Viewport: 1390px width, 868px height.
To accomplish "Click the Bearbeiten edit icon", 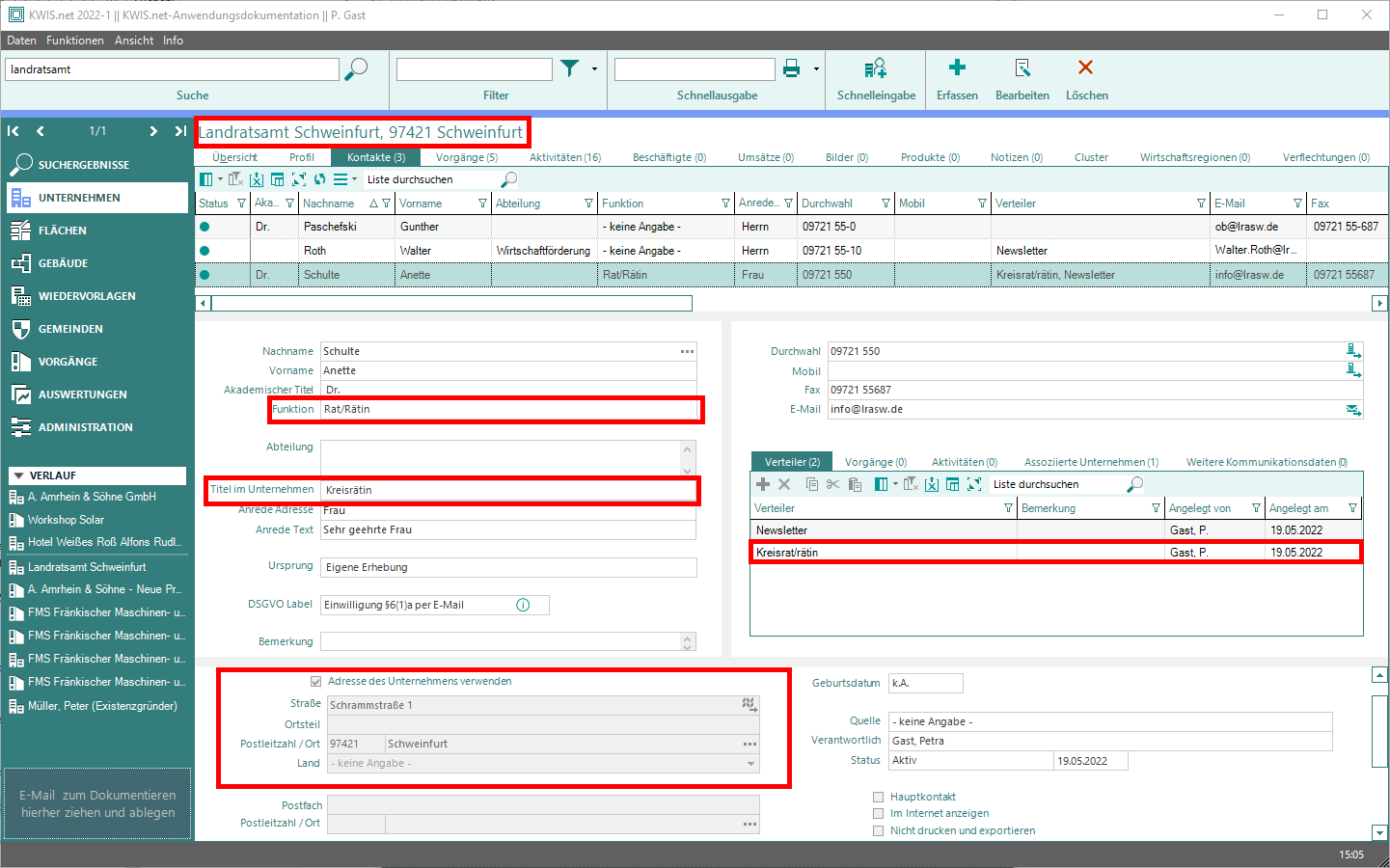I will [x=1022, y=67].
